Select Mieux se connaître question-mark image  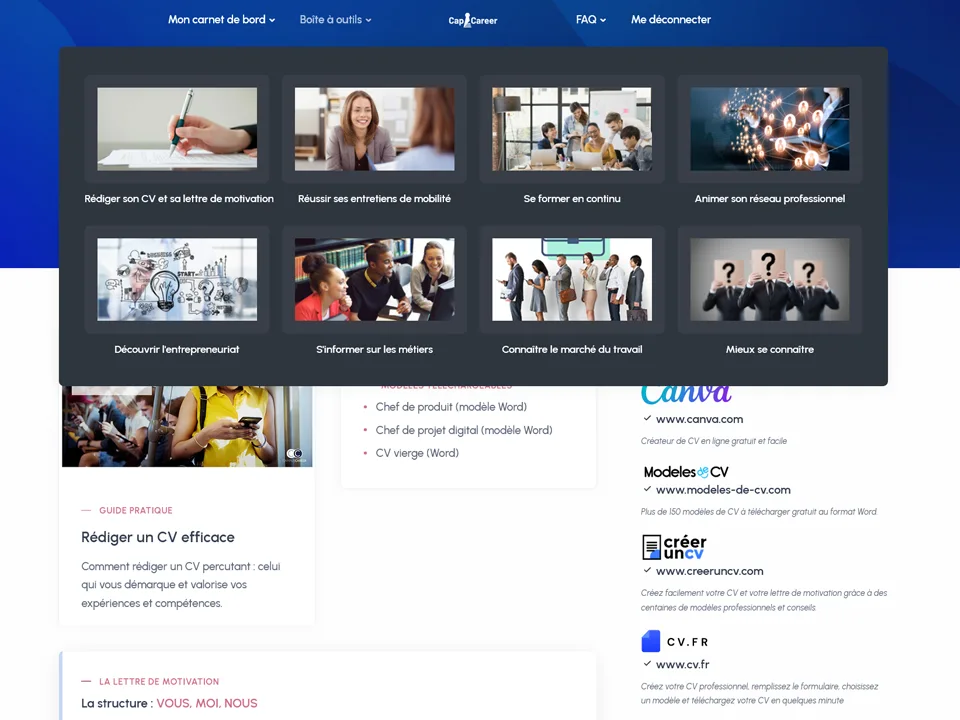[x=769, y=279]
